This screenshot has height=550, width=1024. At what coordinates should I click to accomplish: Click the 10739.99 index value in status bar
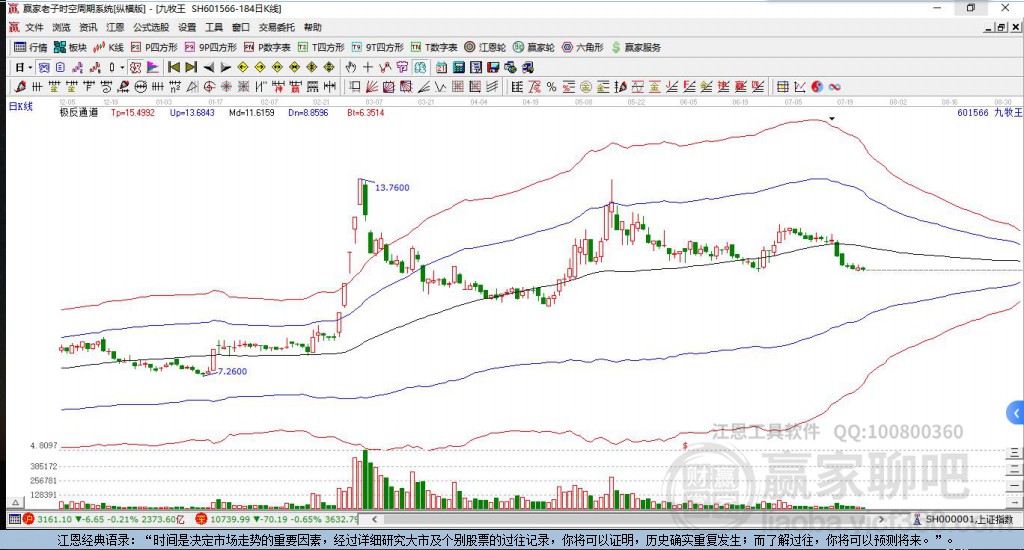pos(229,519)
